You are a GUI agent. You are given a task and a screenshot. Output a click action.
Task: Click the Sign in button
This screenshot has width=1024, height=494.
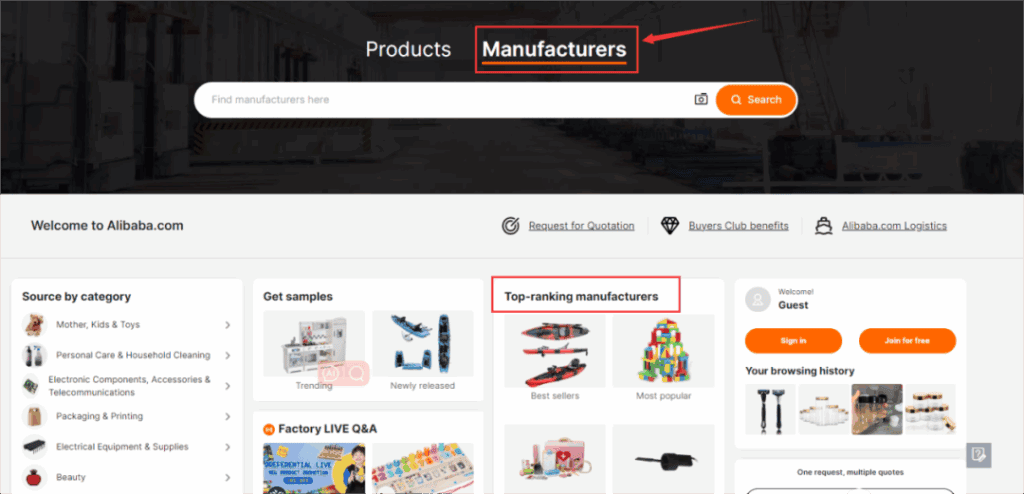click(x=793, y=340)
